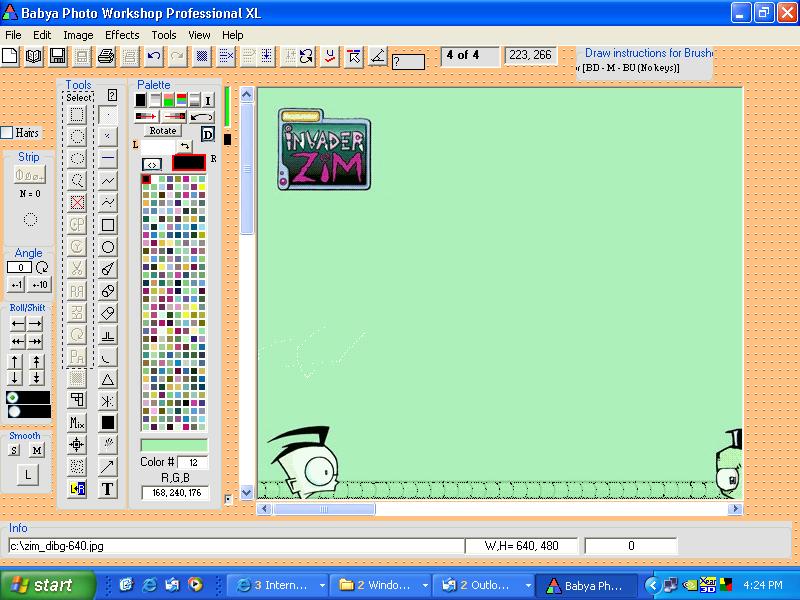Toggle Smooth L option
The height and width of the screenshot is (600, 800).
pos(28,475)
